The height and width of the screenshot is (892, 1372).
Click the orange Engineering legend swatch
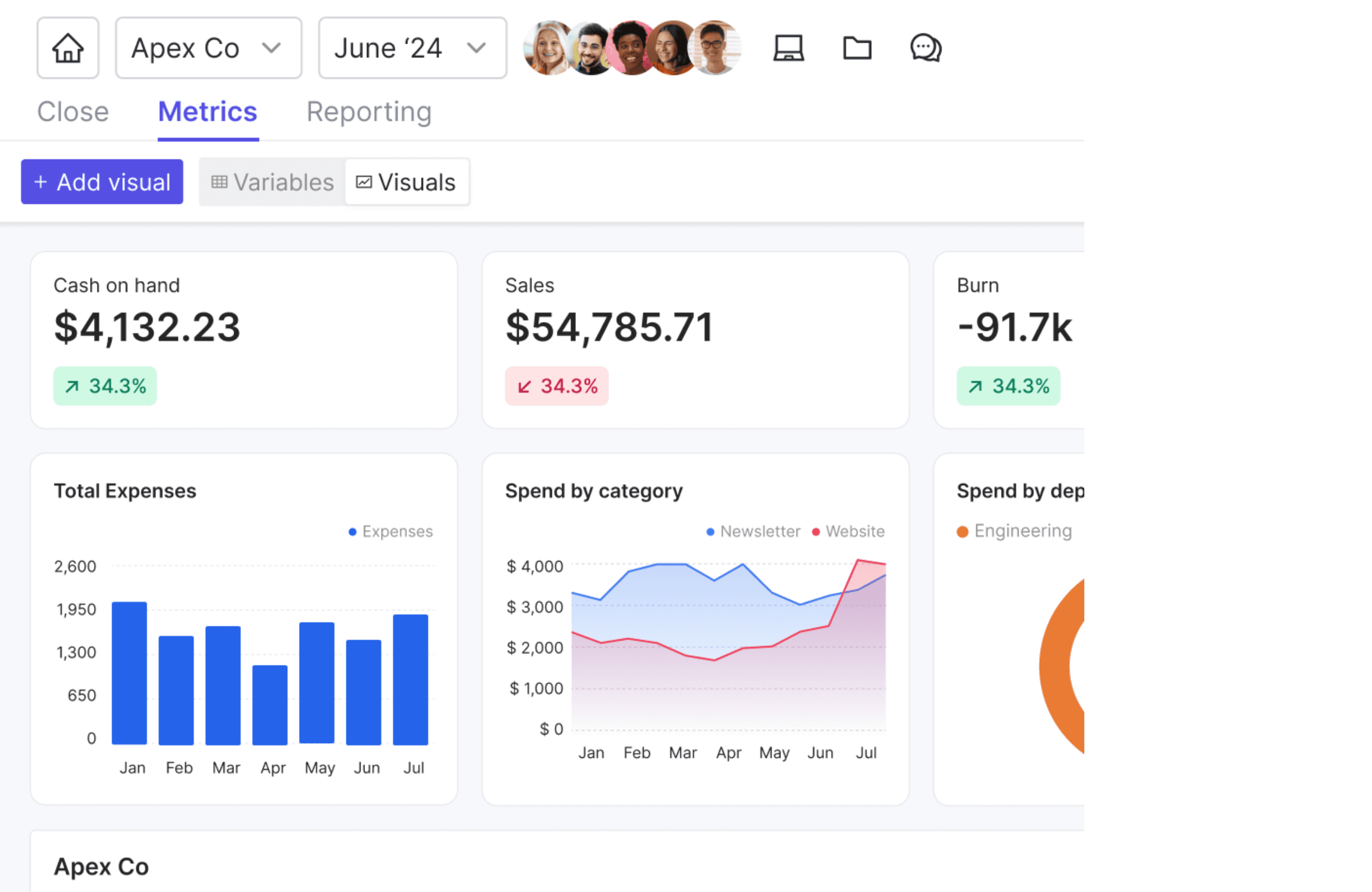click(962, 531)
